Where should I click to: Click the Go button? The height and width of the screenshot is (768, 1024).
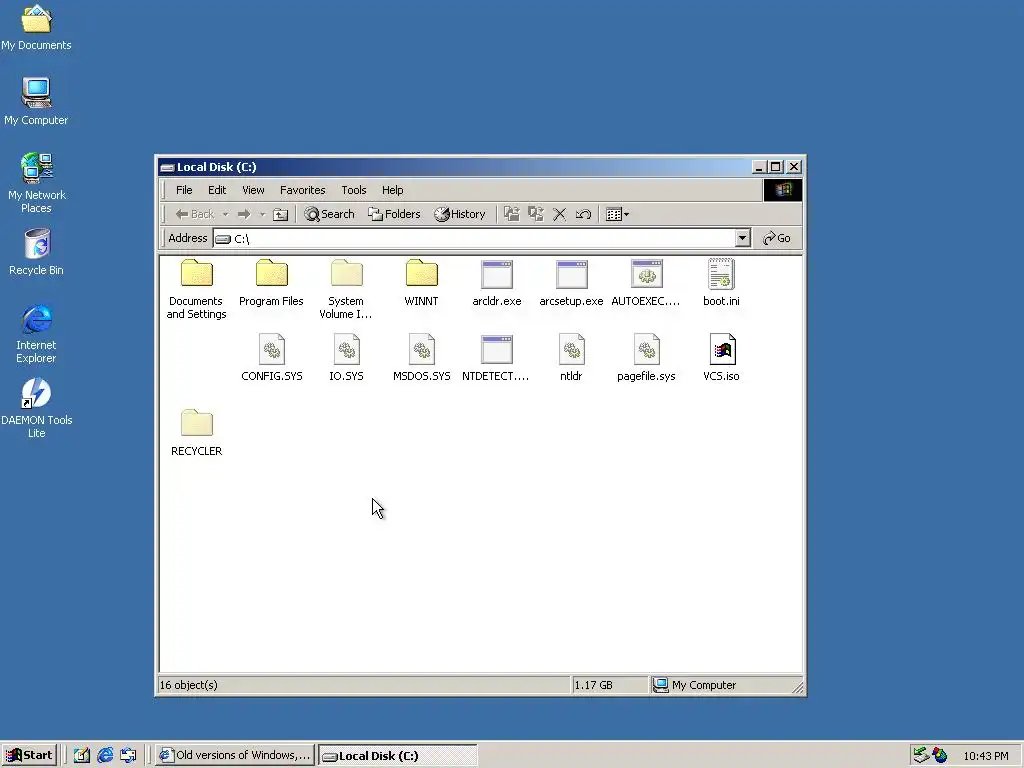(777, 238)
